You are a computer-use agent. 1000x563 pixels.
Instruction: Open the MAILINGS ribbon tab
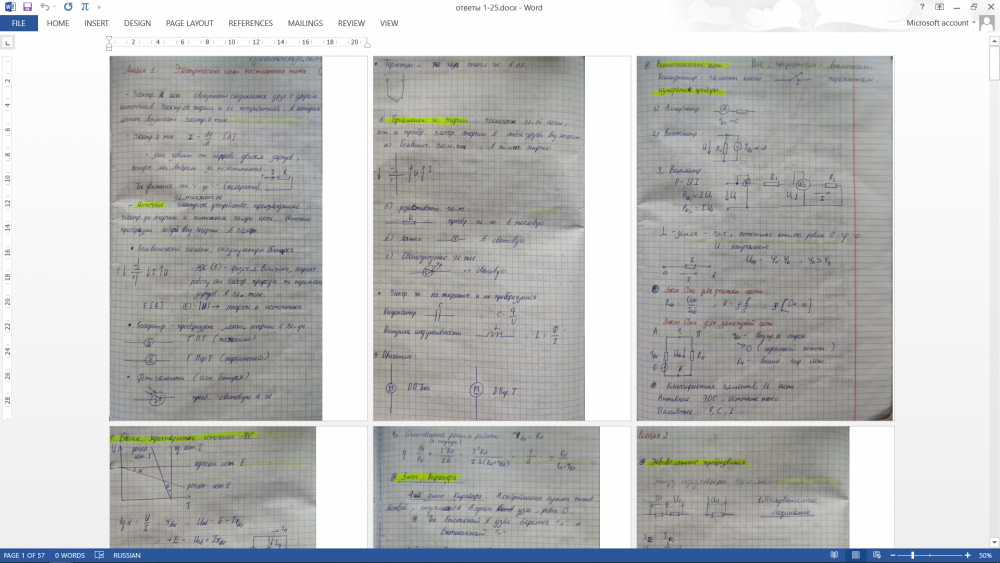coord(305,23)
